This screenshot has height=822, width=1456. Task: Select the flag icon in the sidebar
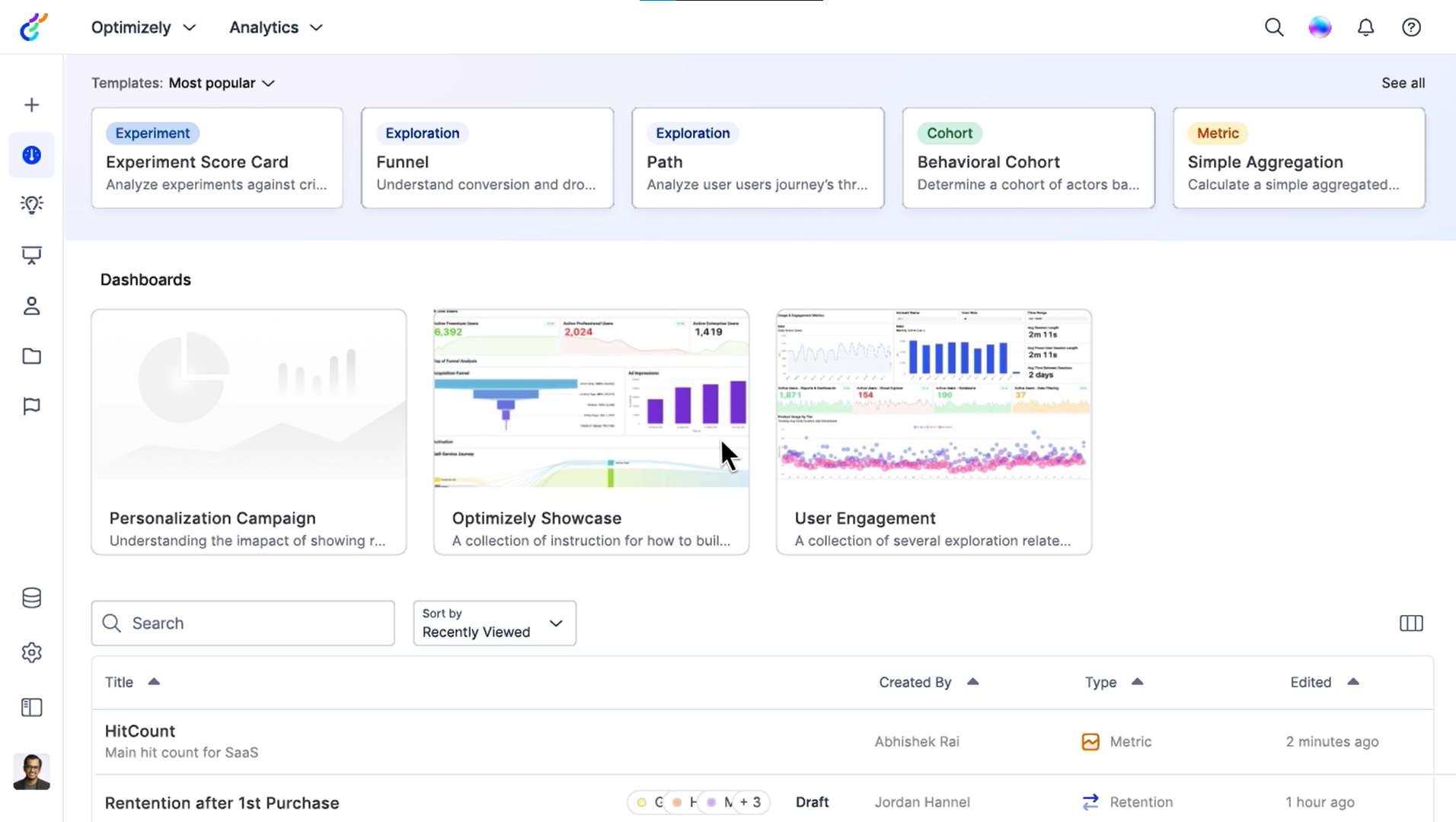[31, 406]
